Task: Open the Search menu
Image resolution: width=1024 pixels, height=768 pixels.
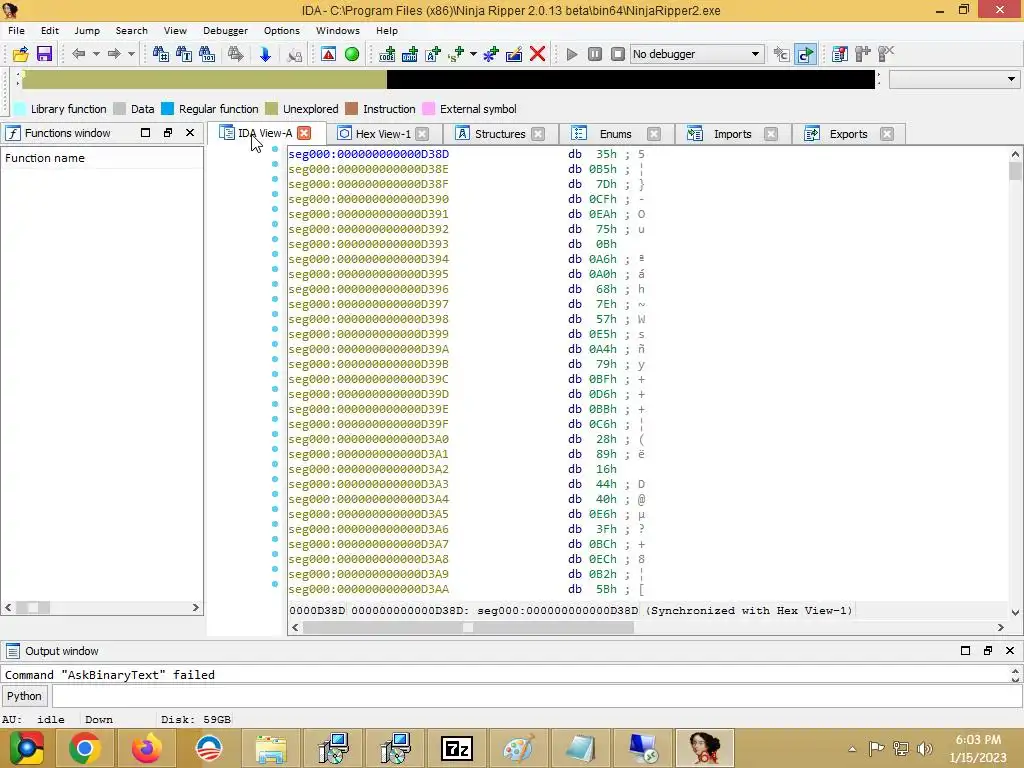Action: [x=131, y=31]
